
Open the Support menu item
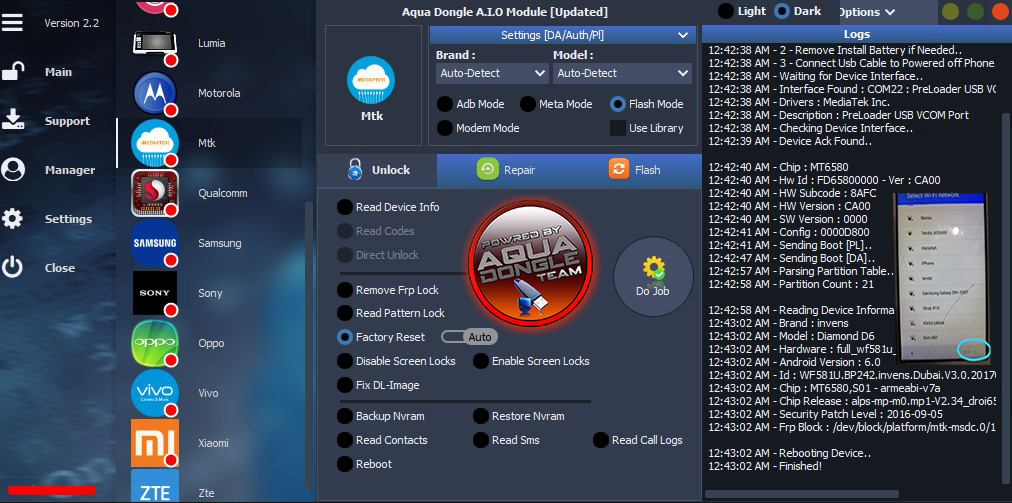(67, 121)
